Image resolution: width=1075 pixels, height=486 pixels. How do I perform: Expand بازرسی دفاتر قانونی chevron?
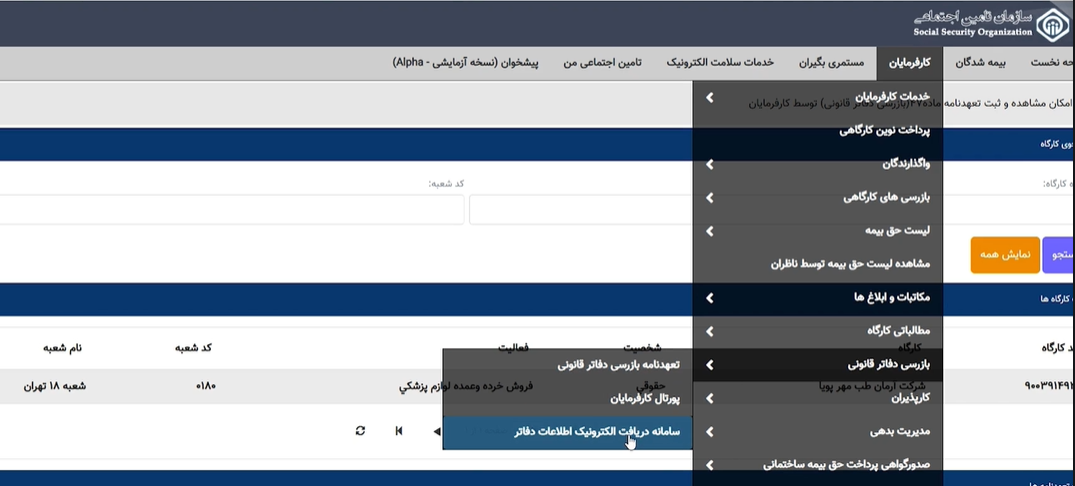pos(710,365)
